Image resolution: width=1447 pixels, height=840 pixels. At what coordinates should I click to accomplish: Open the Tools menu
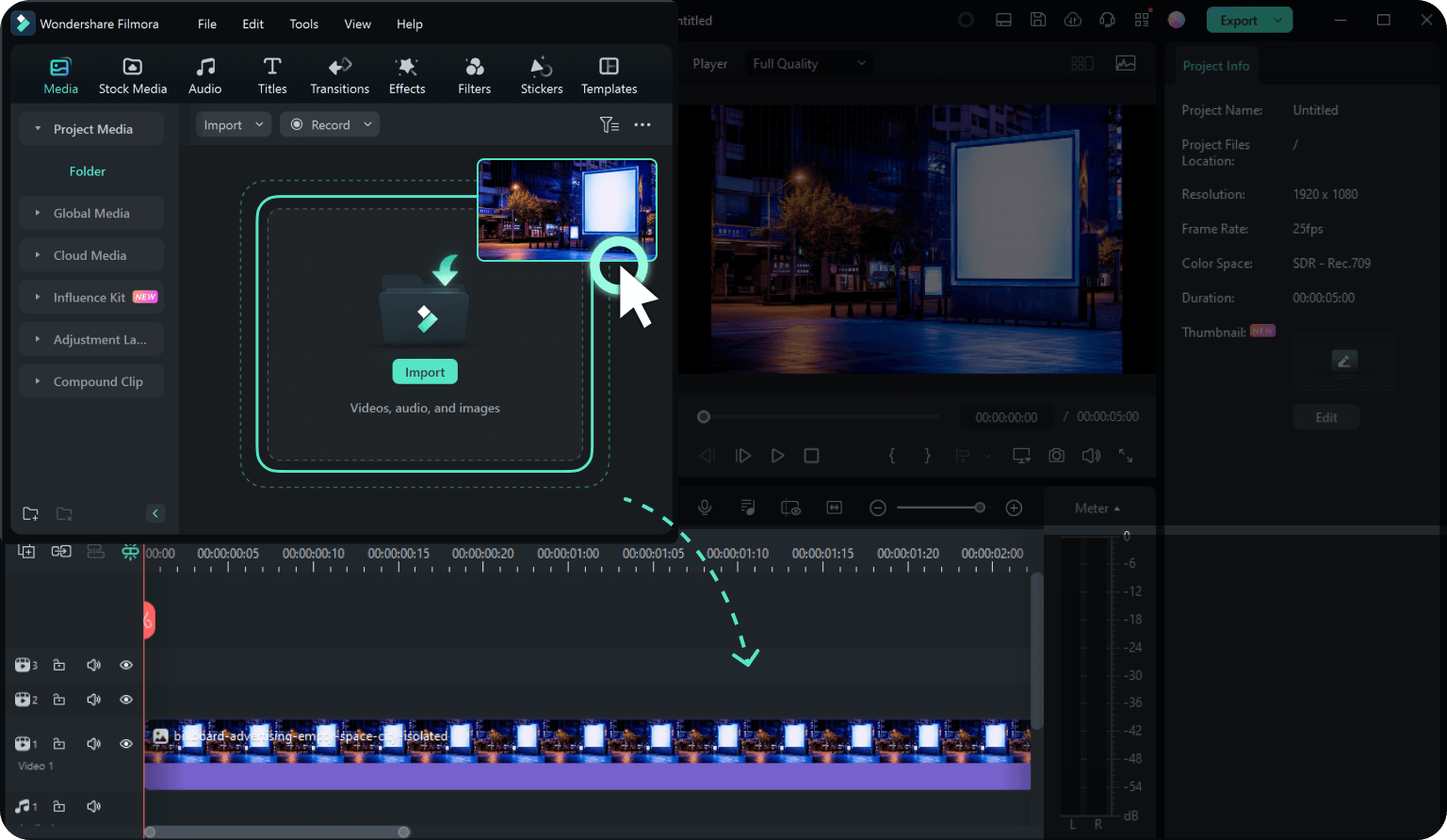pyautogui.click(x=303, y=24)
